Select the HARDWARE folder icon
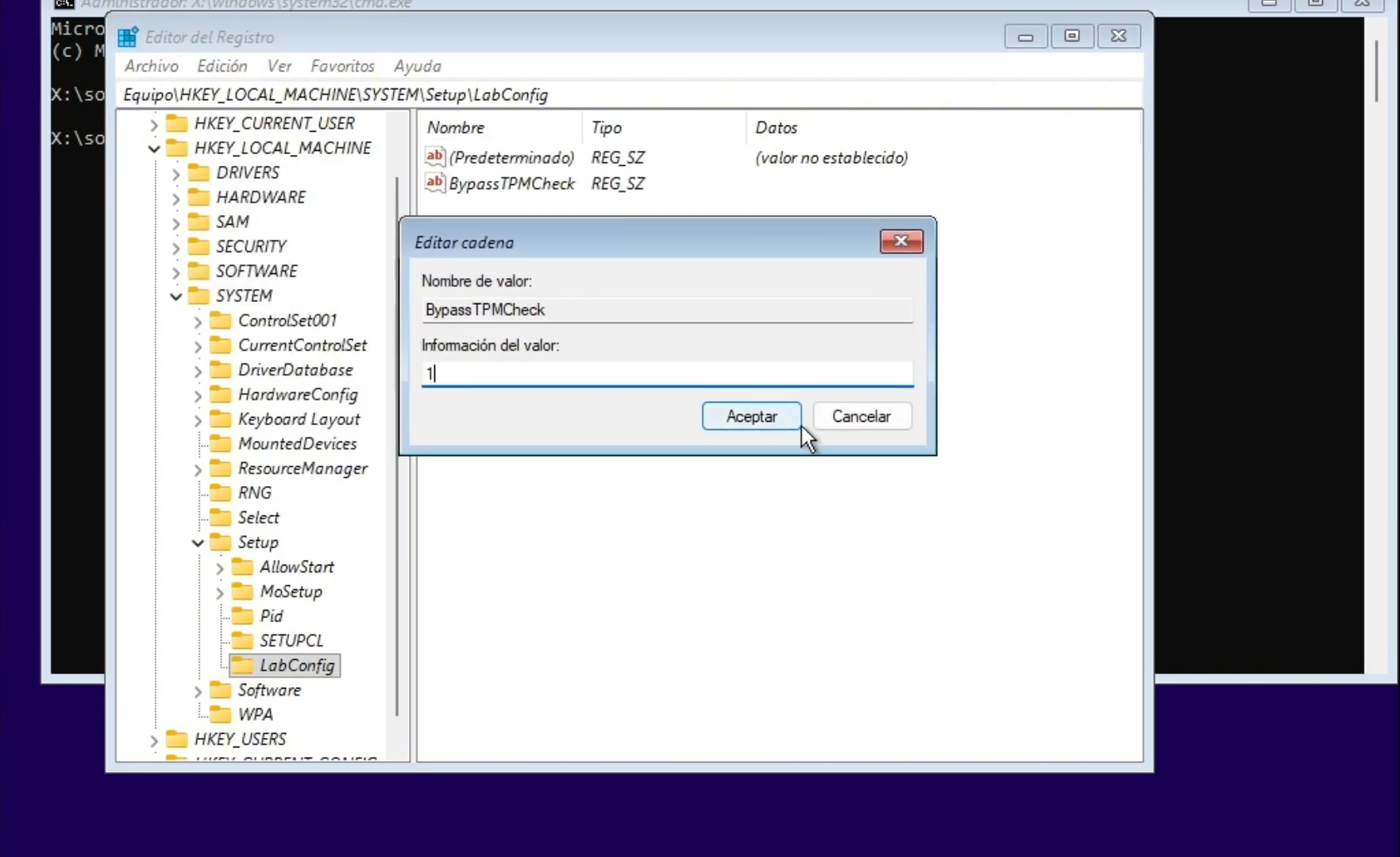This screenshot has height=857, width=1400. 199,197
